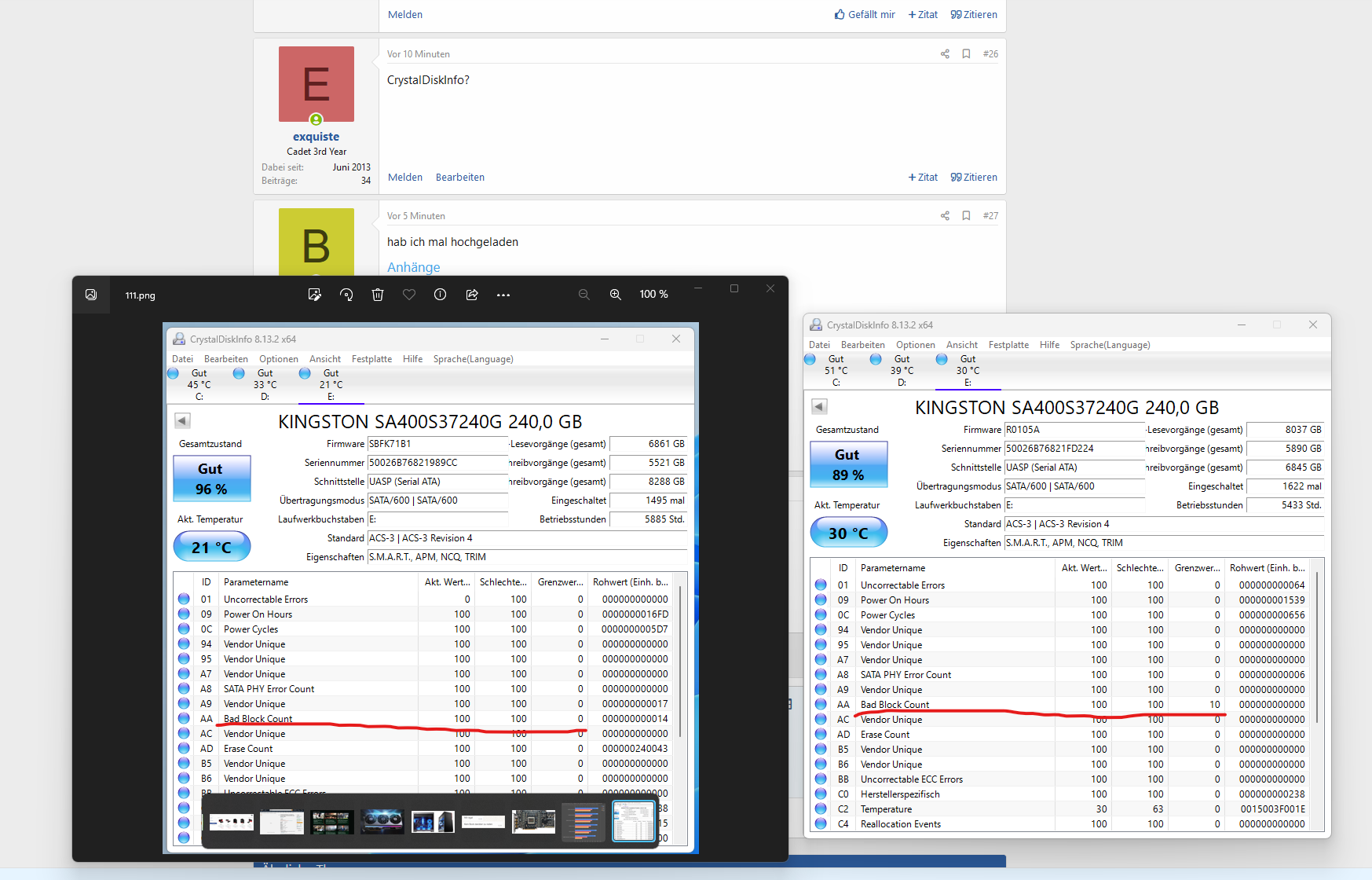Select the bar chart thumbnail in filmstrip
The width and height of the screenshot is (1372, 880).
coord(584,822)
